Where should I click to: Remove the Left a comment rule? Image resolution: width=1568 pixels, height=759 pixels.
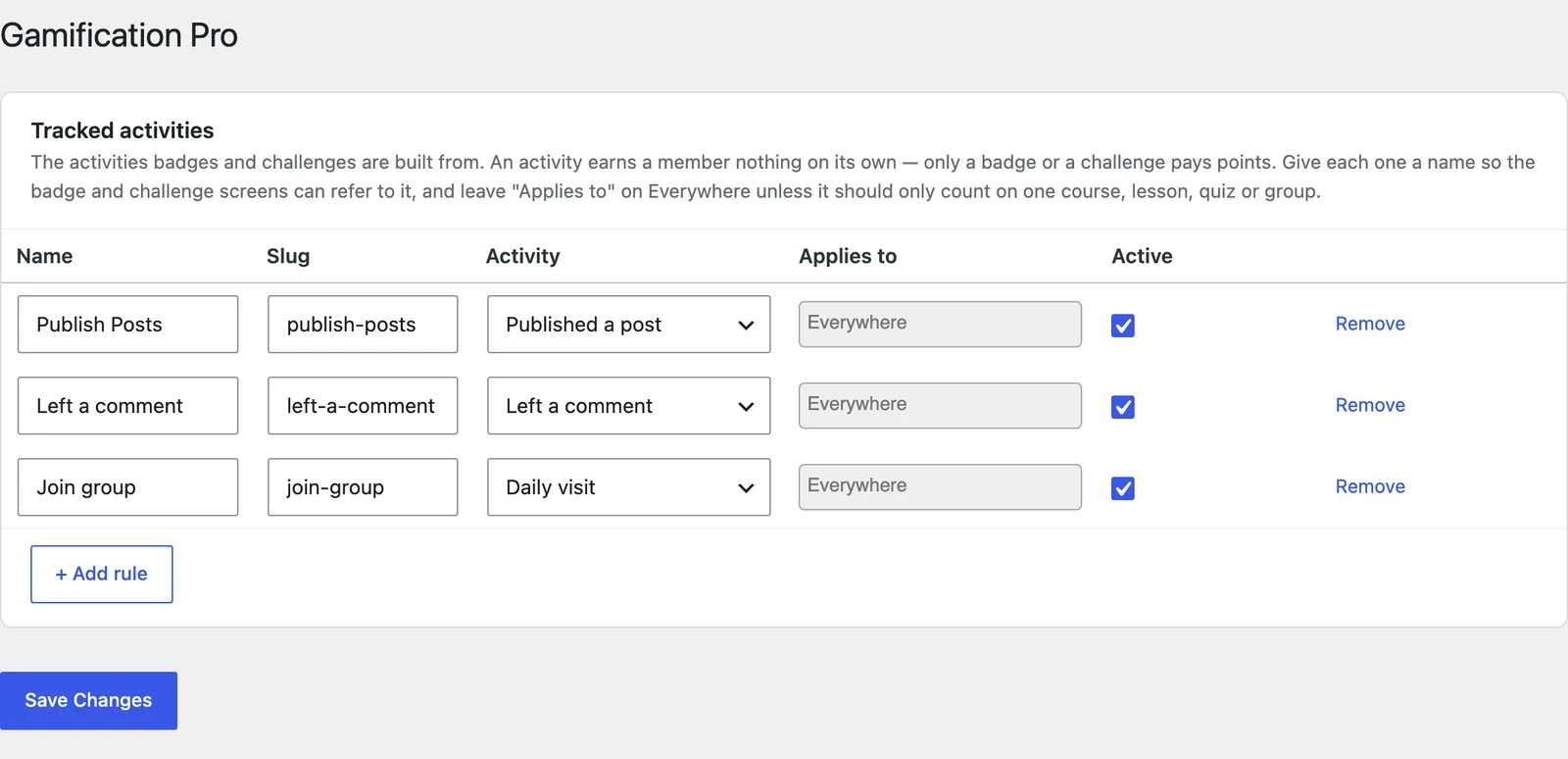point(1370,405)
